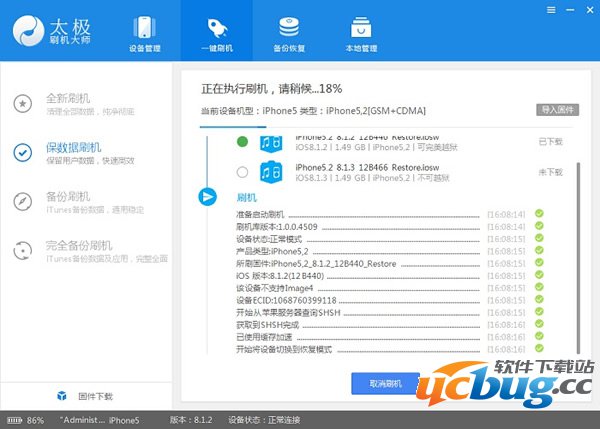This screenshot has width=600, height=429.
Task: Click the Taiji logo icon
Action: [x=29, y=31]
